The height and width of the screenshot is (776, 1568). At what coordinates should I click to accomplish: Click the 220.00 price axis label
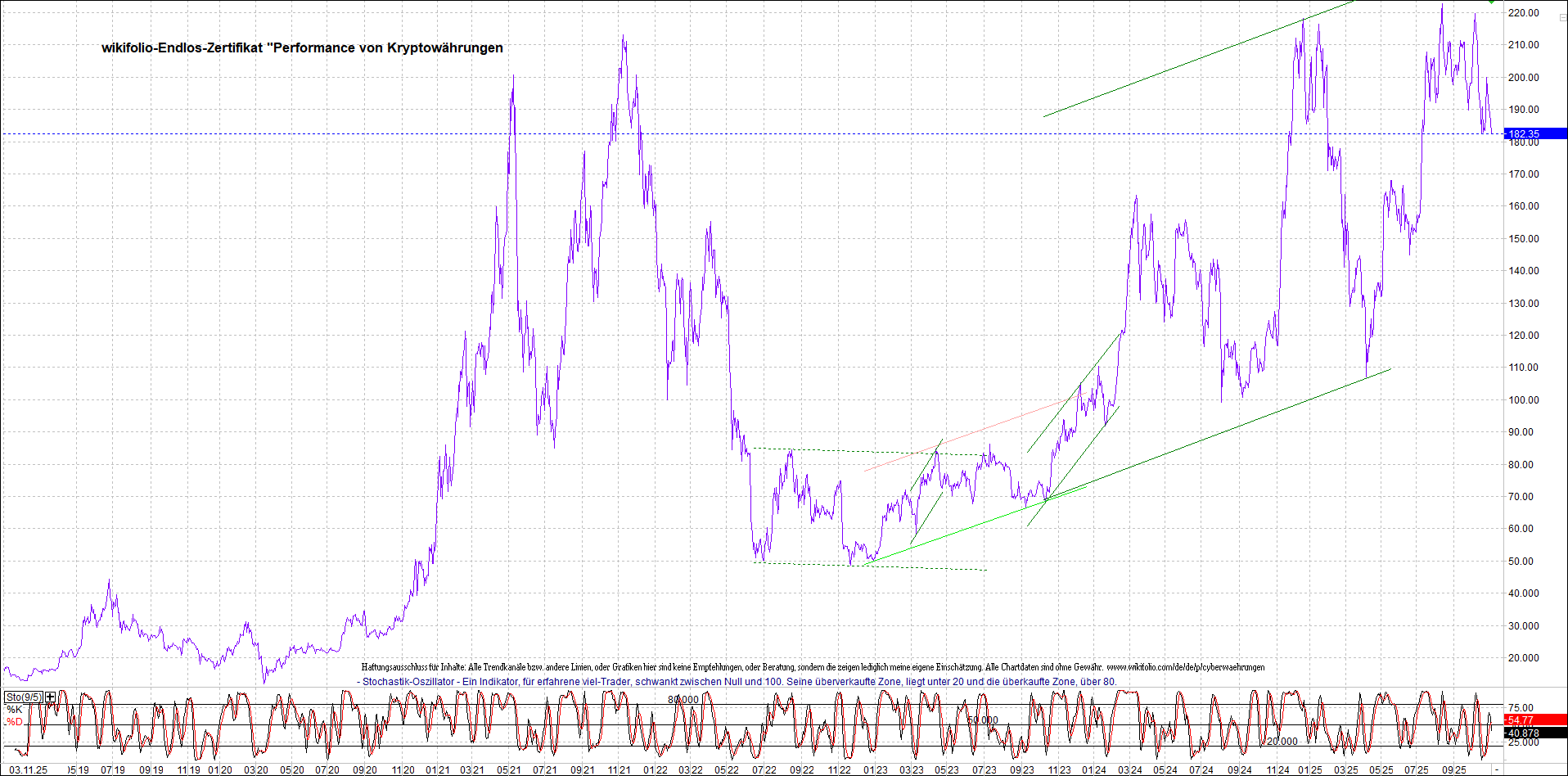(x=1523, y=13)
